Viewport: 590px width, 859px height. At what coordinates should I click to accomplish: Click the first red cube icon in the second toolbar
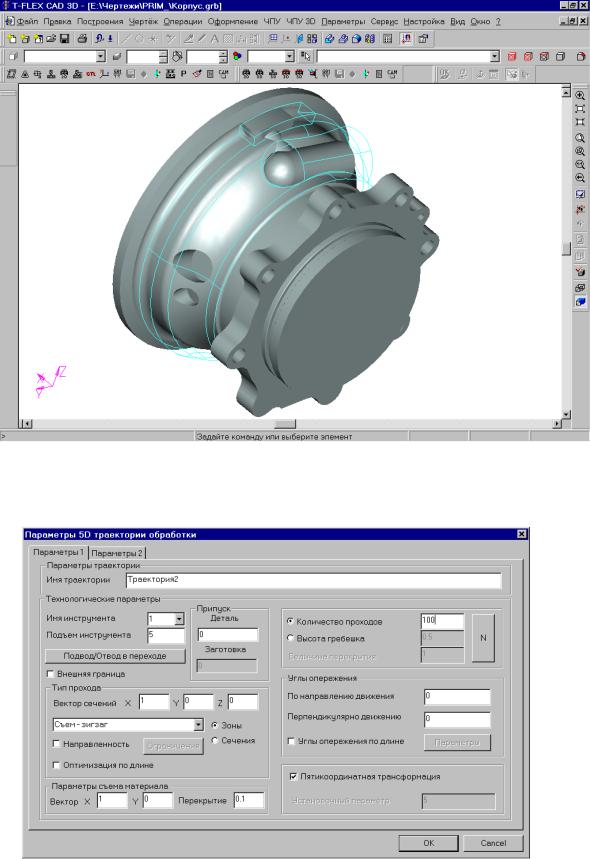click(512, 56)
